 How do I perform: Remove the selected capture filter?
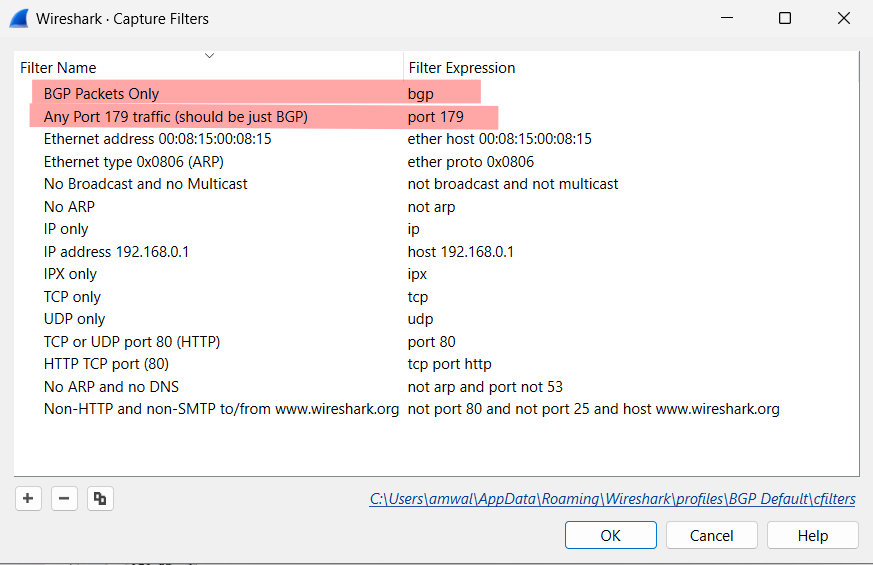pyautogui.click(x=64, y=498)
